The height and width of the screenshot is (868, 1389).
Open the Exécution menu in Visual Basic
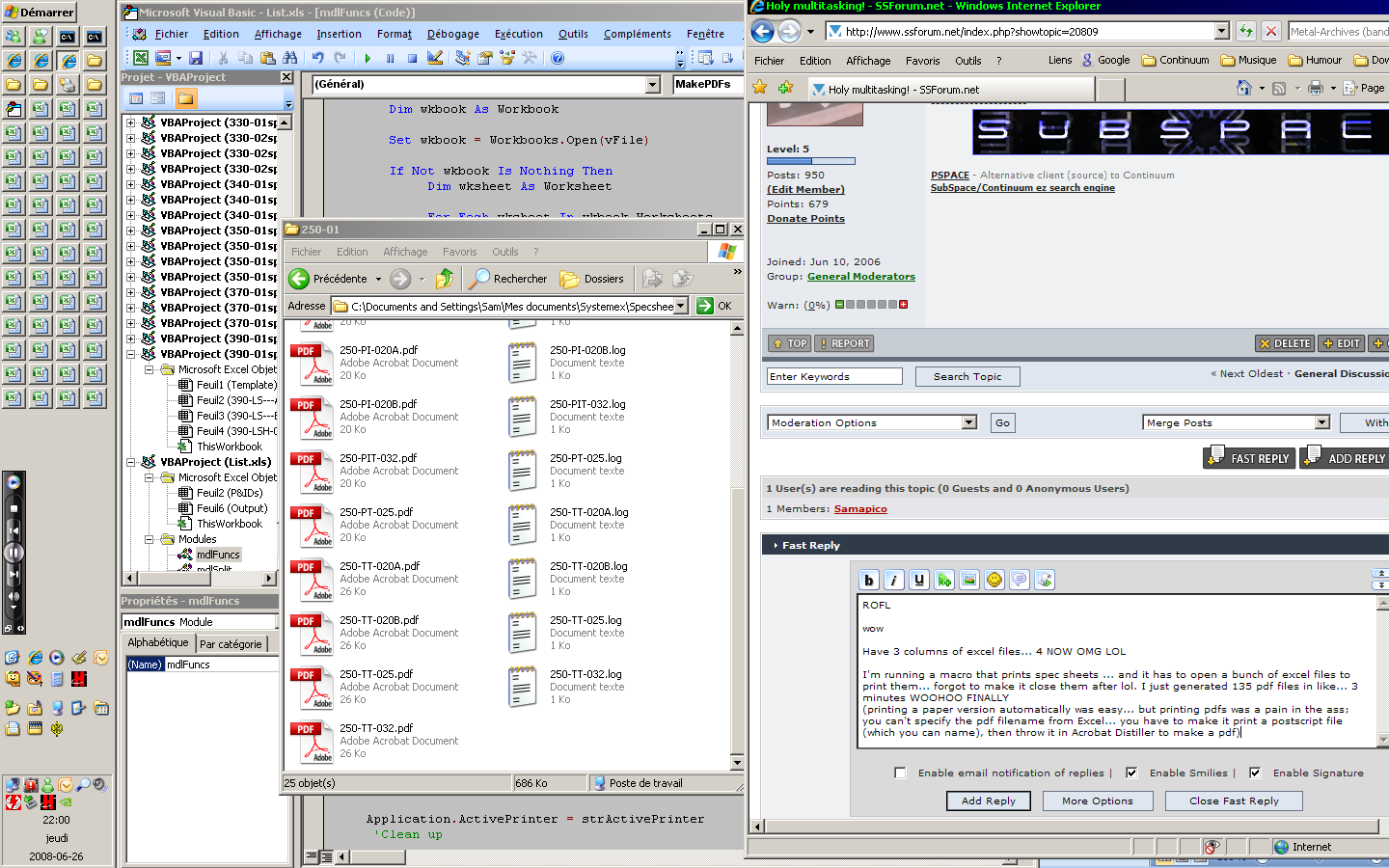(x=519, y=34)
